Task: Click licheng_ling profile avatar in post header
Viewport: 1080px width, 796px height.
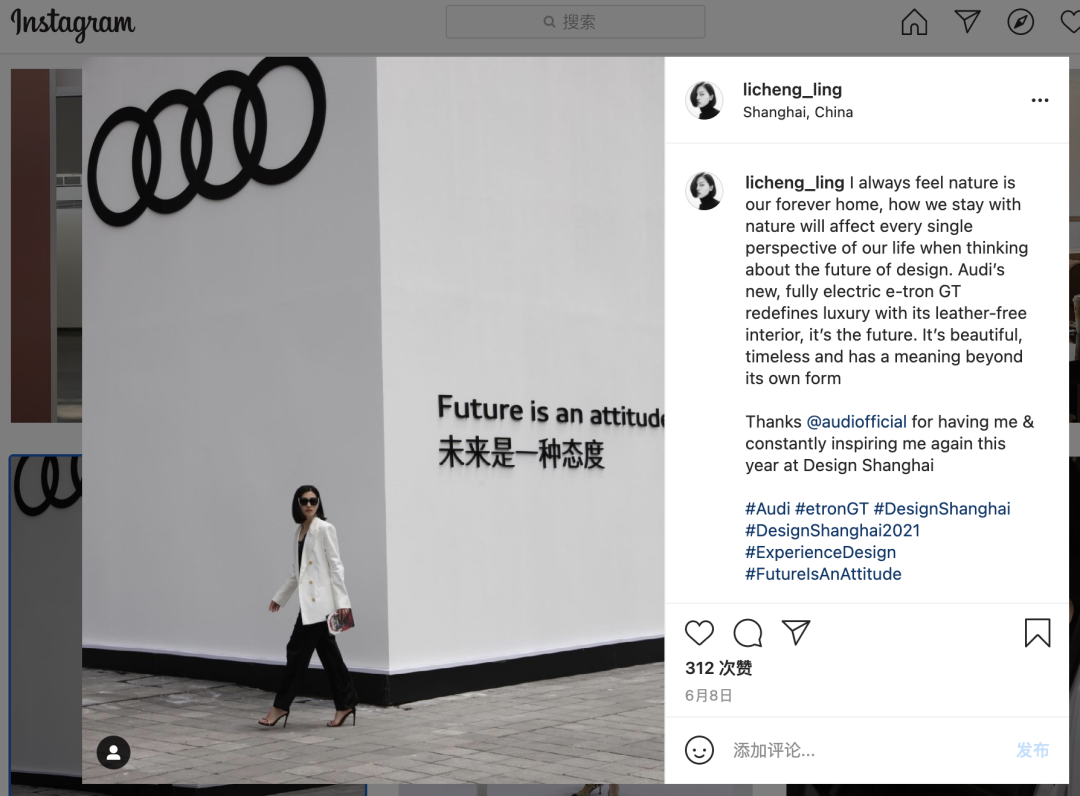Action: tap(705, 100)
